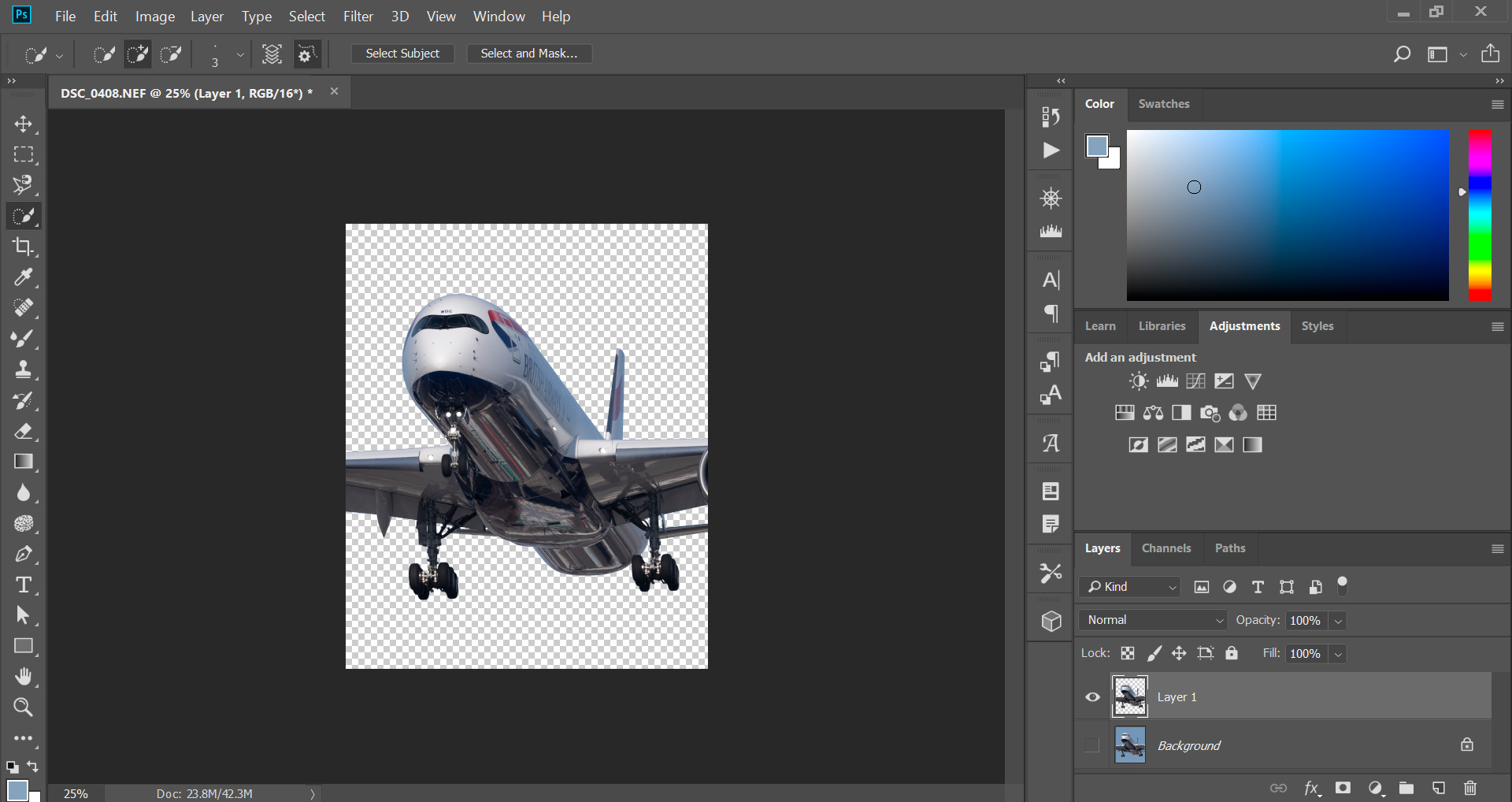Activate the Hand tool
1512x802 pixels.
(24, 677)
